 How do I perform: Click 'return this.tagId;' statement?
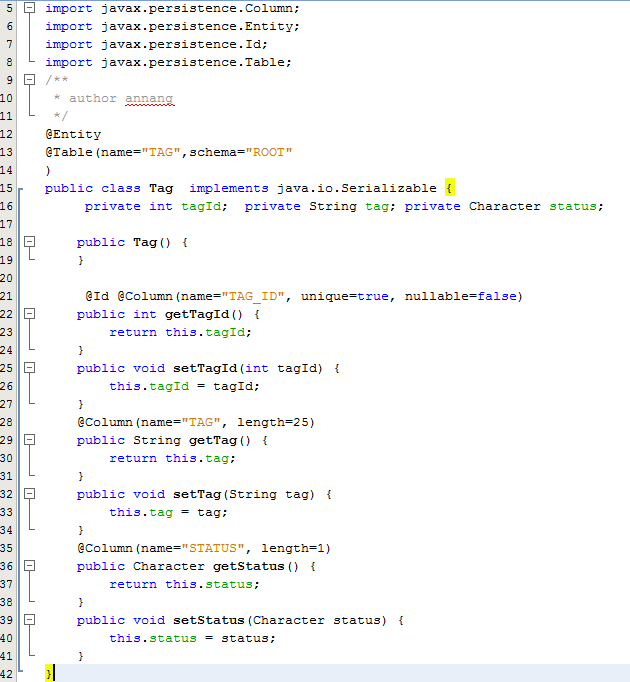(181, 332)
